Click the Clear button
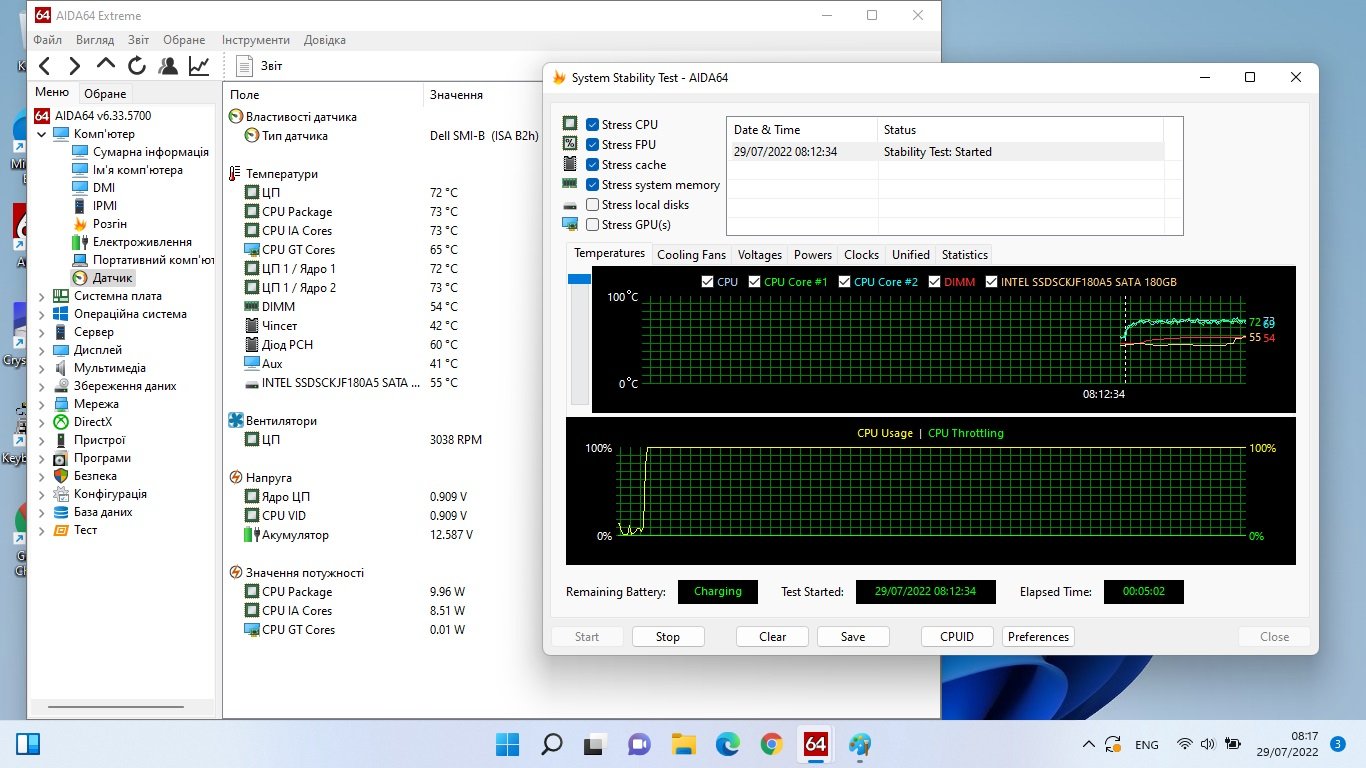 [773, 637]
